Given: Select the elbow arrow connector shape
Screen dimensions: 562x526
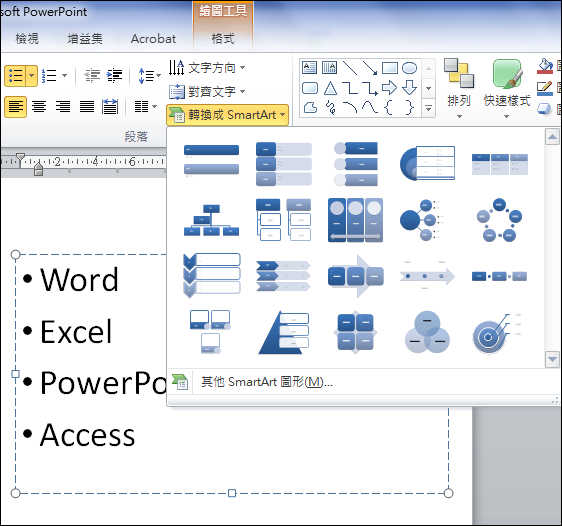Looking at the screenshot, I should click(x=370, y=88).
